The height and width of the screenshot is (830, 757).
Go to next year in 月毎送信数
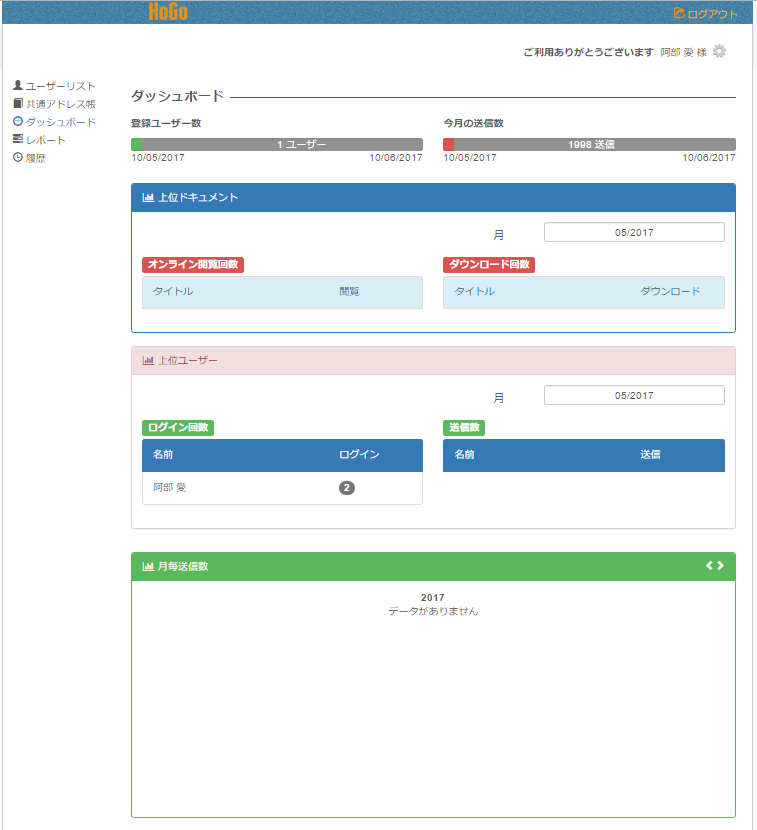pos(721,566)
